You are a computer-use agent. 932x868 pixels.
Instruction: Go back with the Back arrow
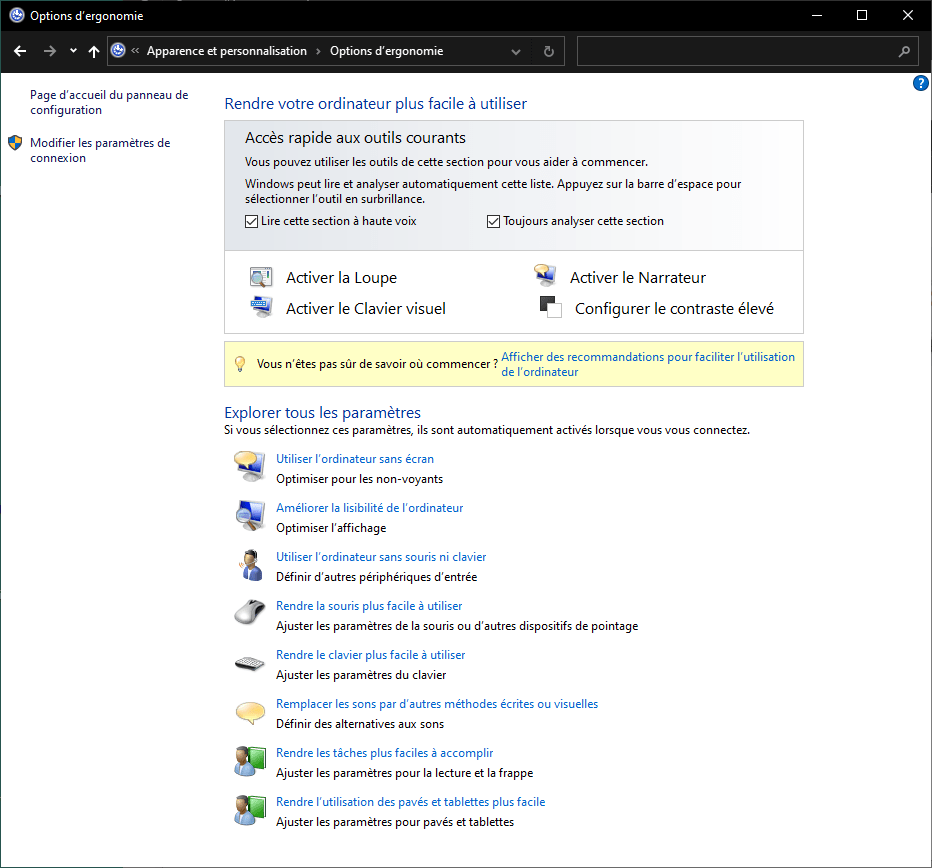(20, 51)
